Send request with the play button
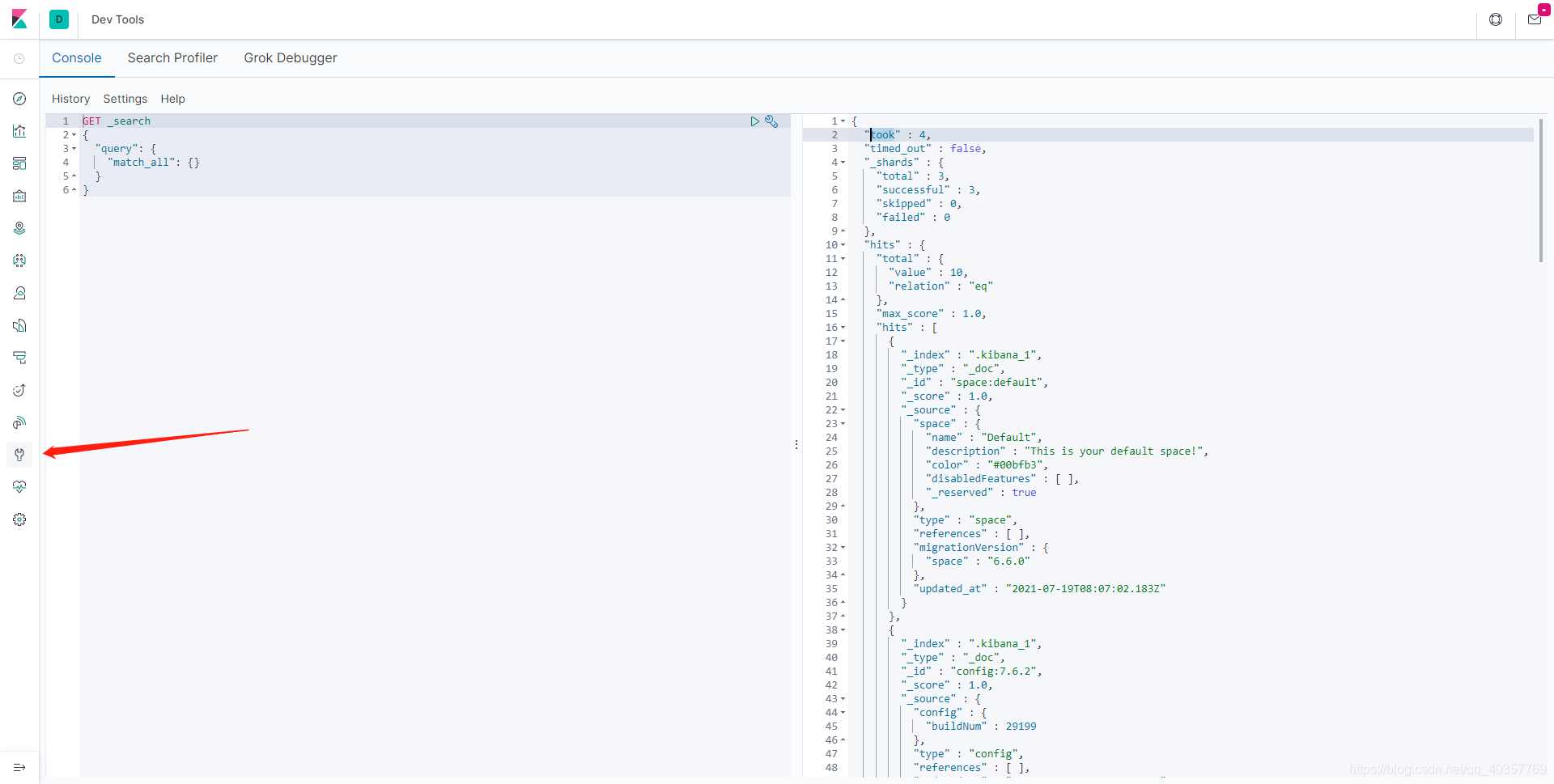1554x784 pixels. click(754, 121)
